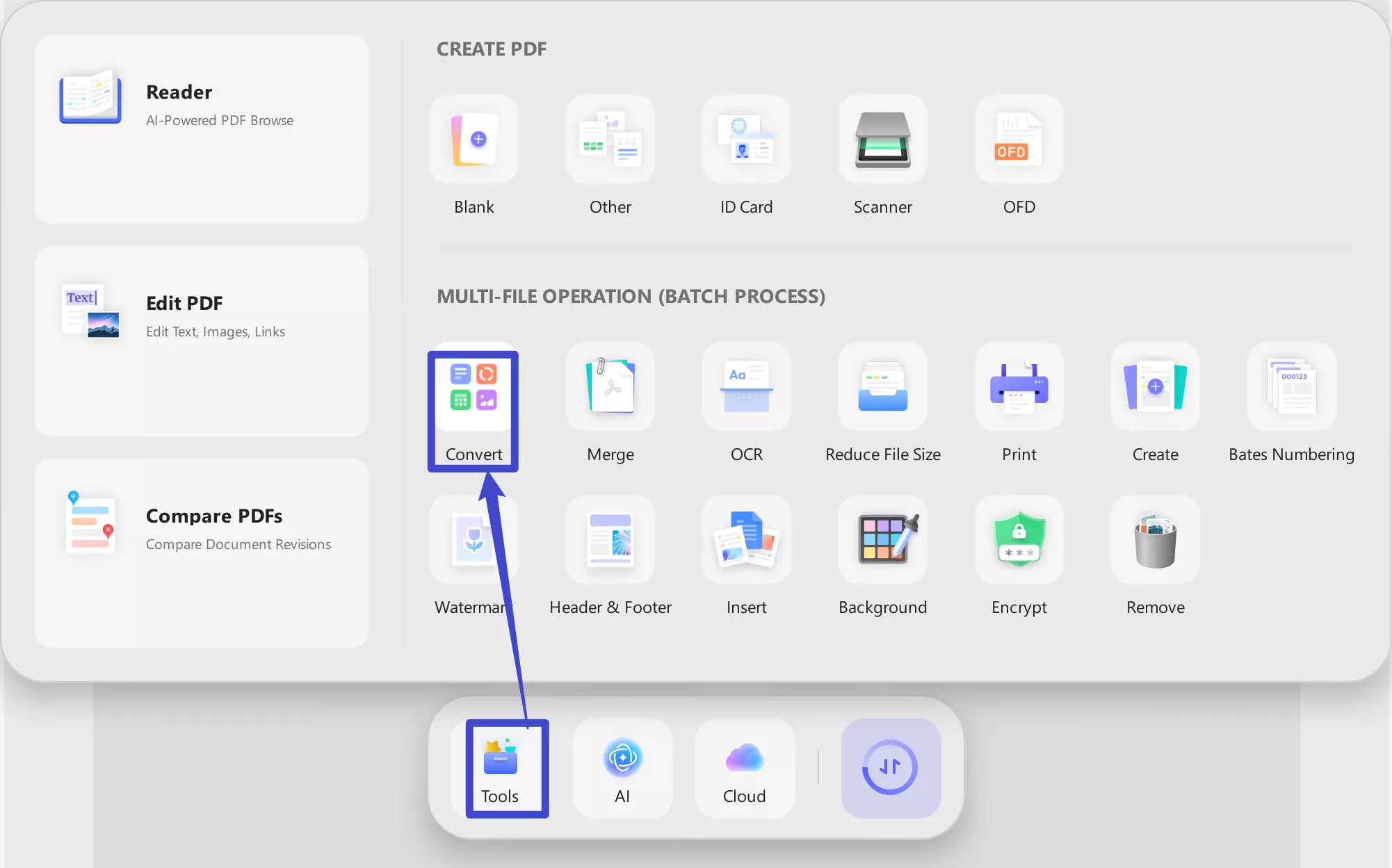1392x868 pixels.
Task: Create PDF from Scanner
Action: (x=882, y=140)
